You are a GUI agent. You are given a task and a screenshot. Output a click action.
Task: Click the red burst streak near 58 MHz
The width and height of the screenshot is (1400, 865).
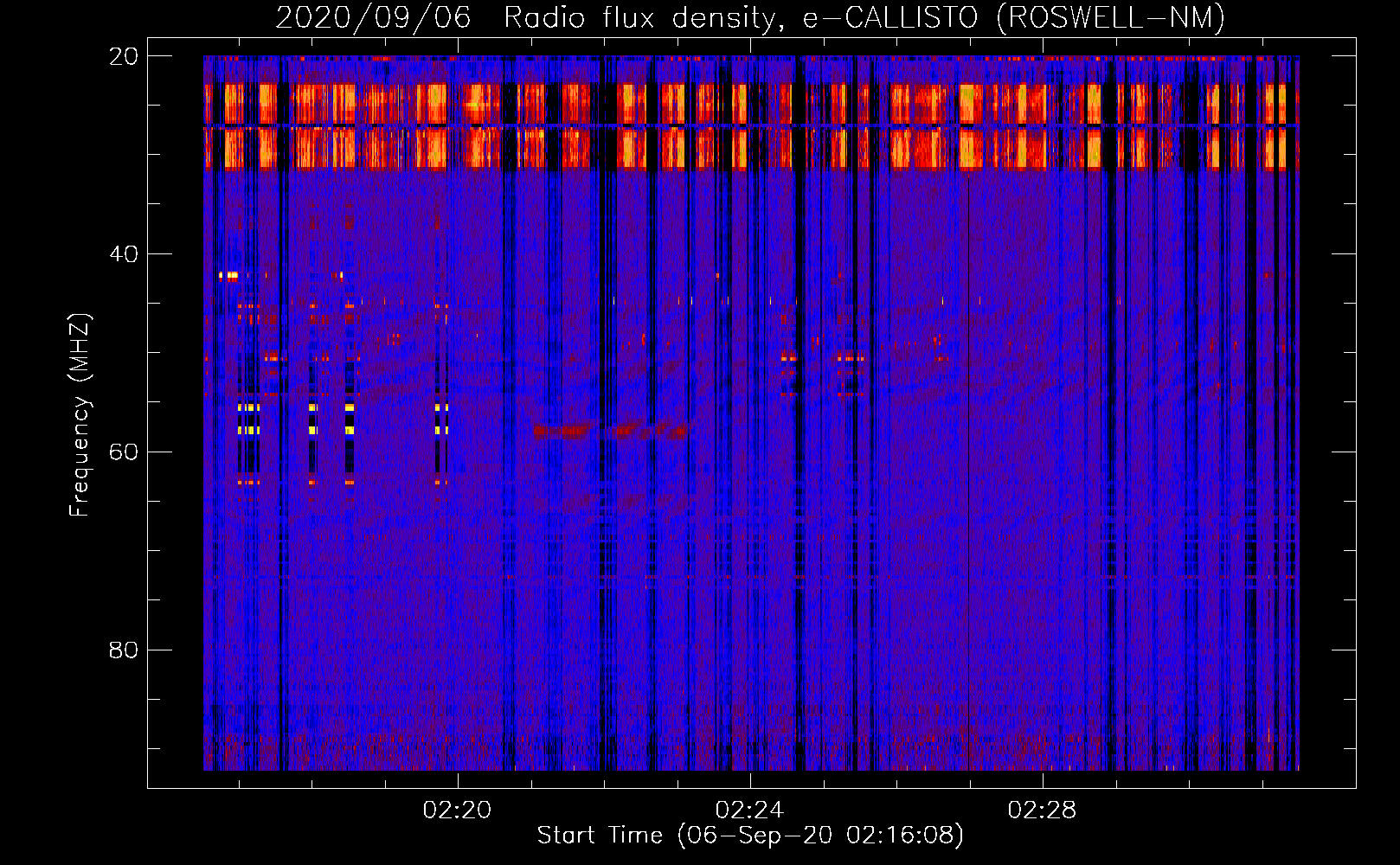point(610,430)
